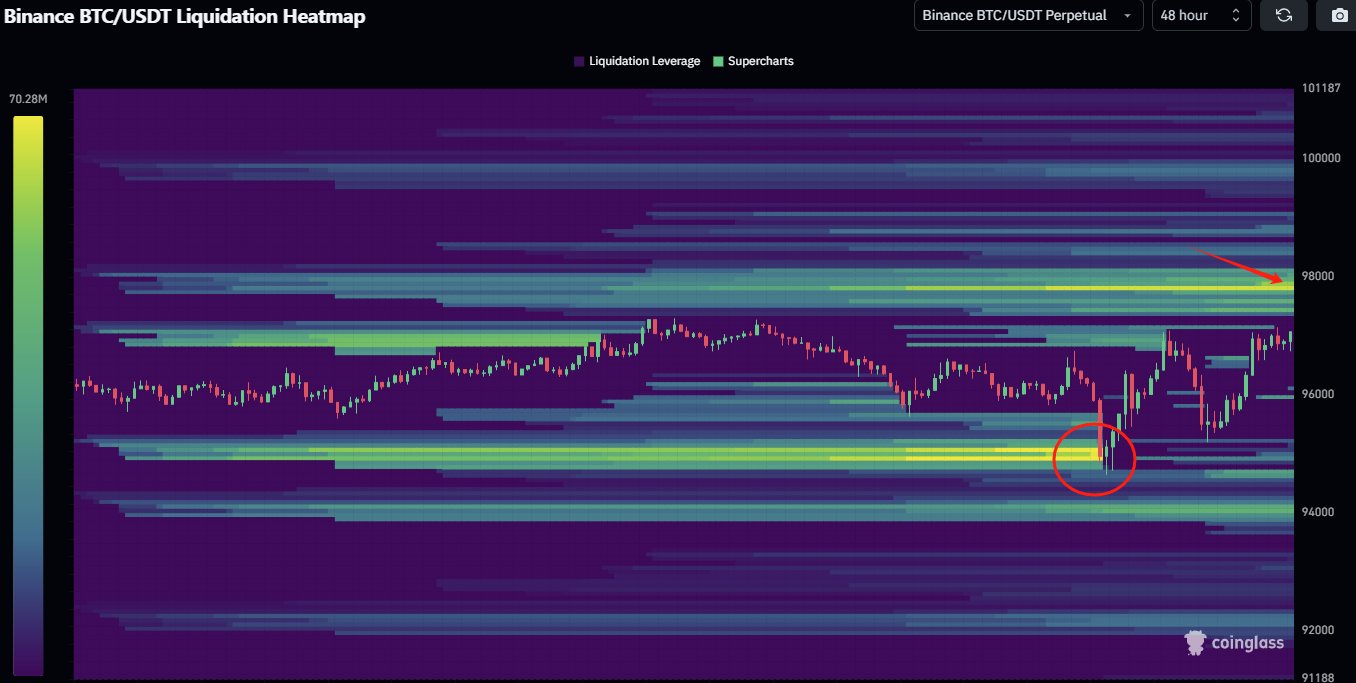
Task: Click the 94000 price axis label
Action: [1316, 512]
